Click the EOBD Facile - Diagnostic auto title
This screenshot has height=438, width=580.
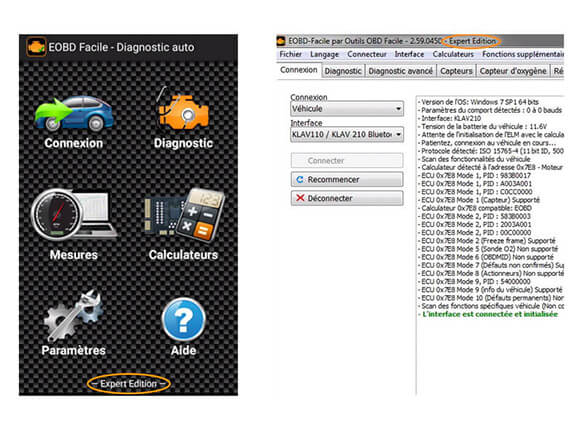click(121, 47)
